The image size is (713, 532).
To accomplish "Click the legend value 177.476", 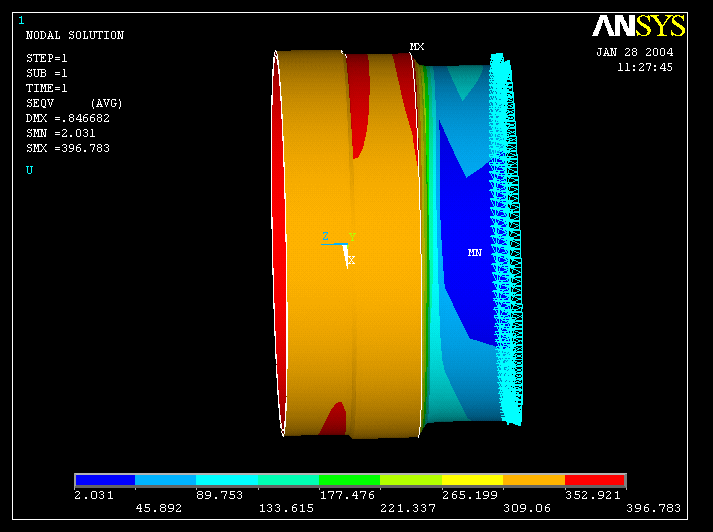I will click(x=347, y=495).
